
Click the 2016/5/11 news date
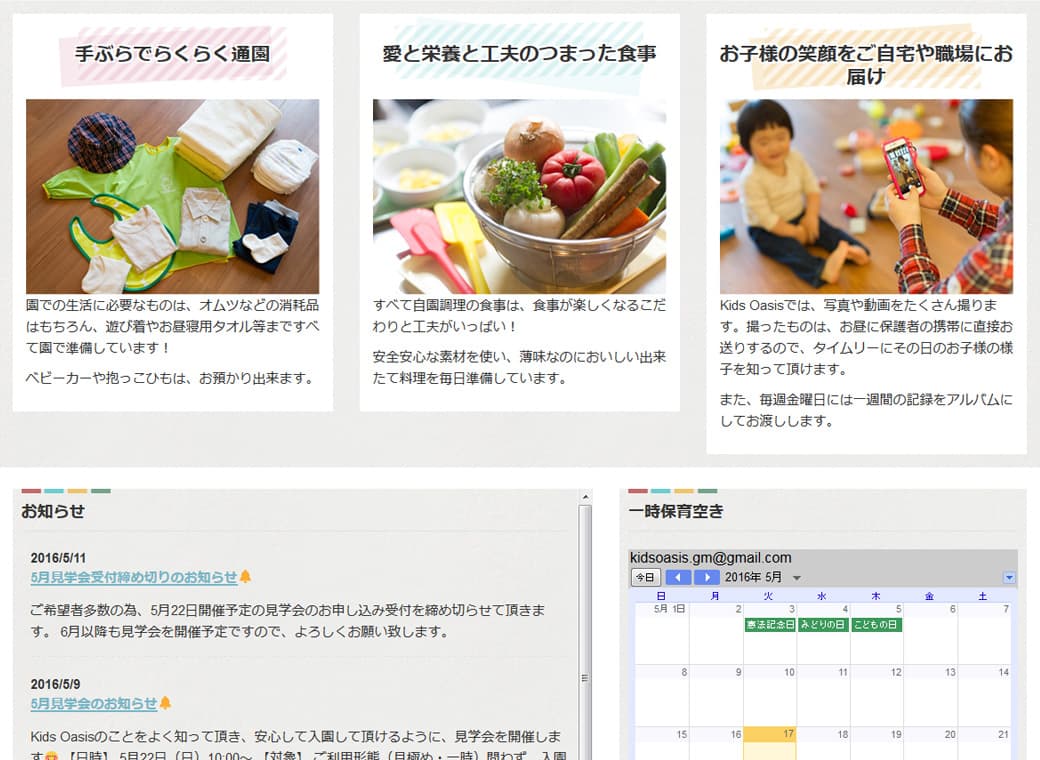point(58,558)
